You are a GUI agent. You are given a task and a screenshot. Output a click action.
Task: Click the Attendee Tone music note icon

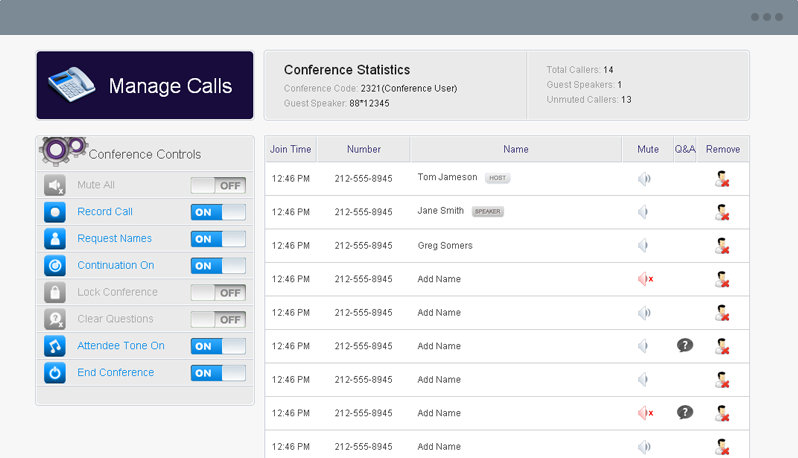pyautogui.click(x=54, y=346)
